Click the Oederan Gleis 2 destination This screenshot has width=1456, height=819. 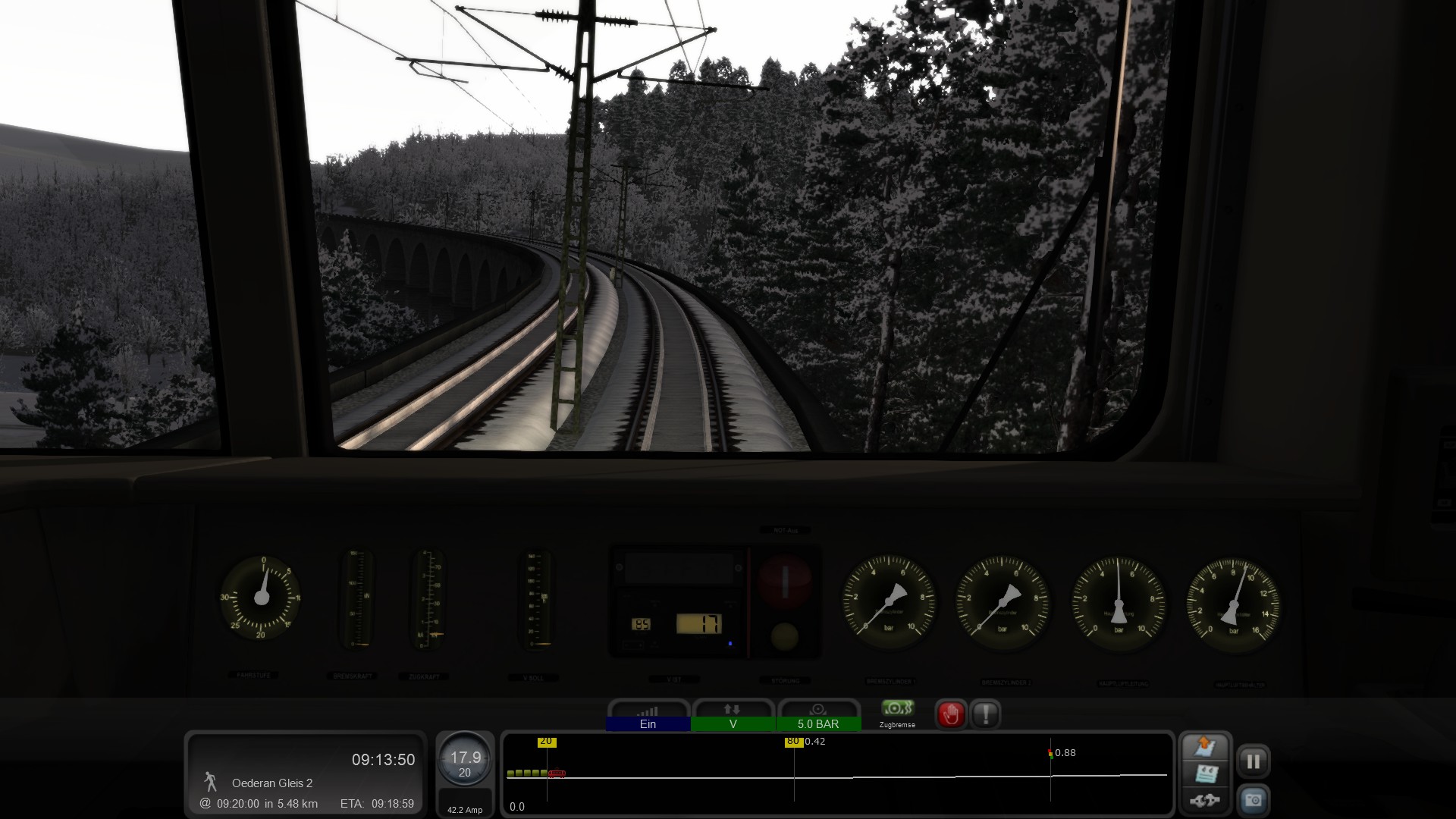click(272, 783)
